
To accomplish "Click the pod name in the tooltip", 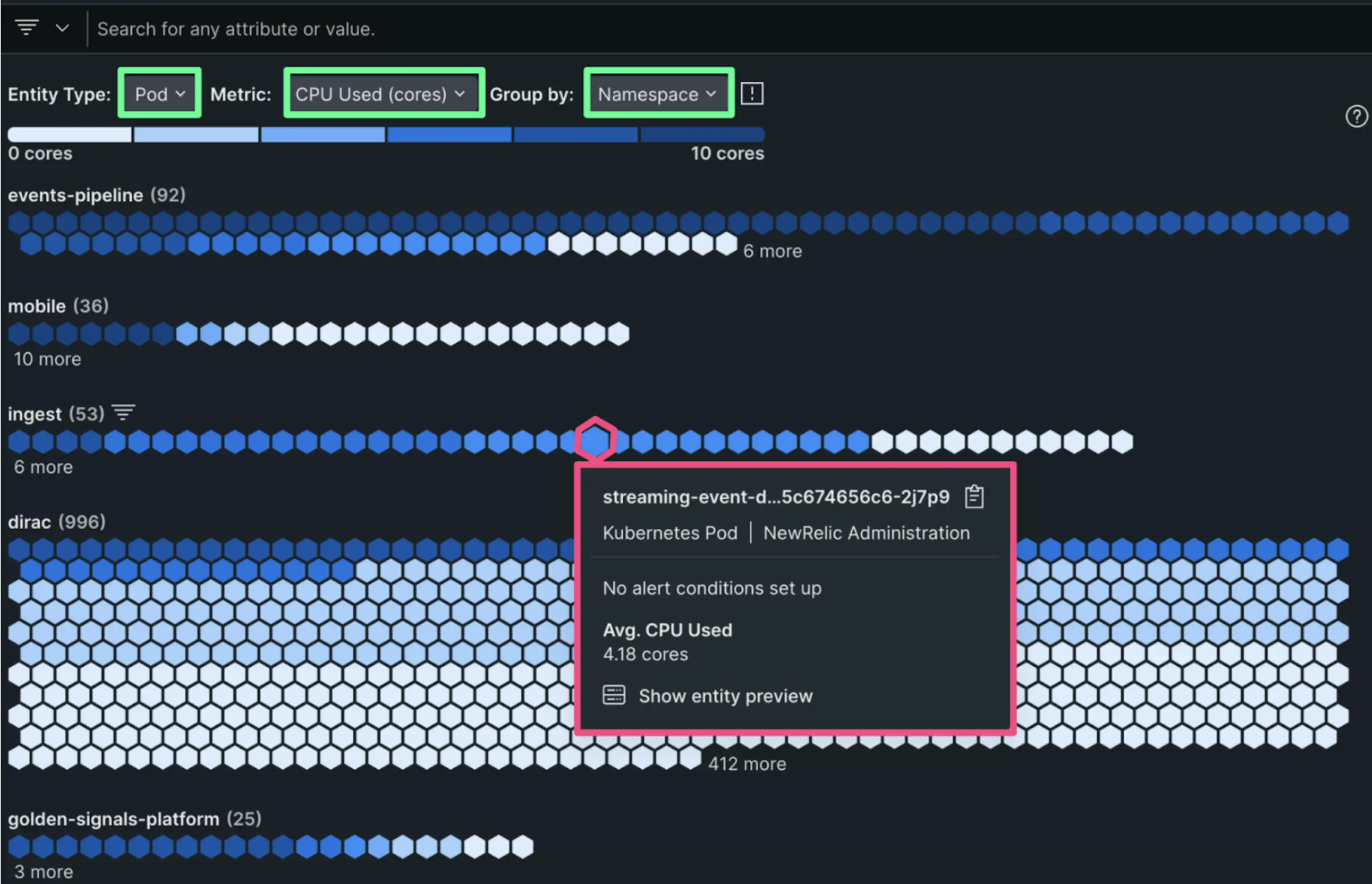I will [776, 496].
